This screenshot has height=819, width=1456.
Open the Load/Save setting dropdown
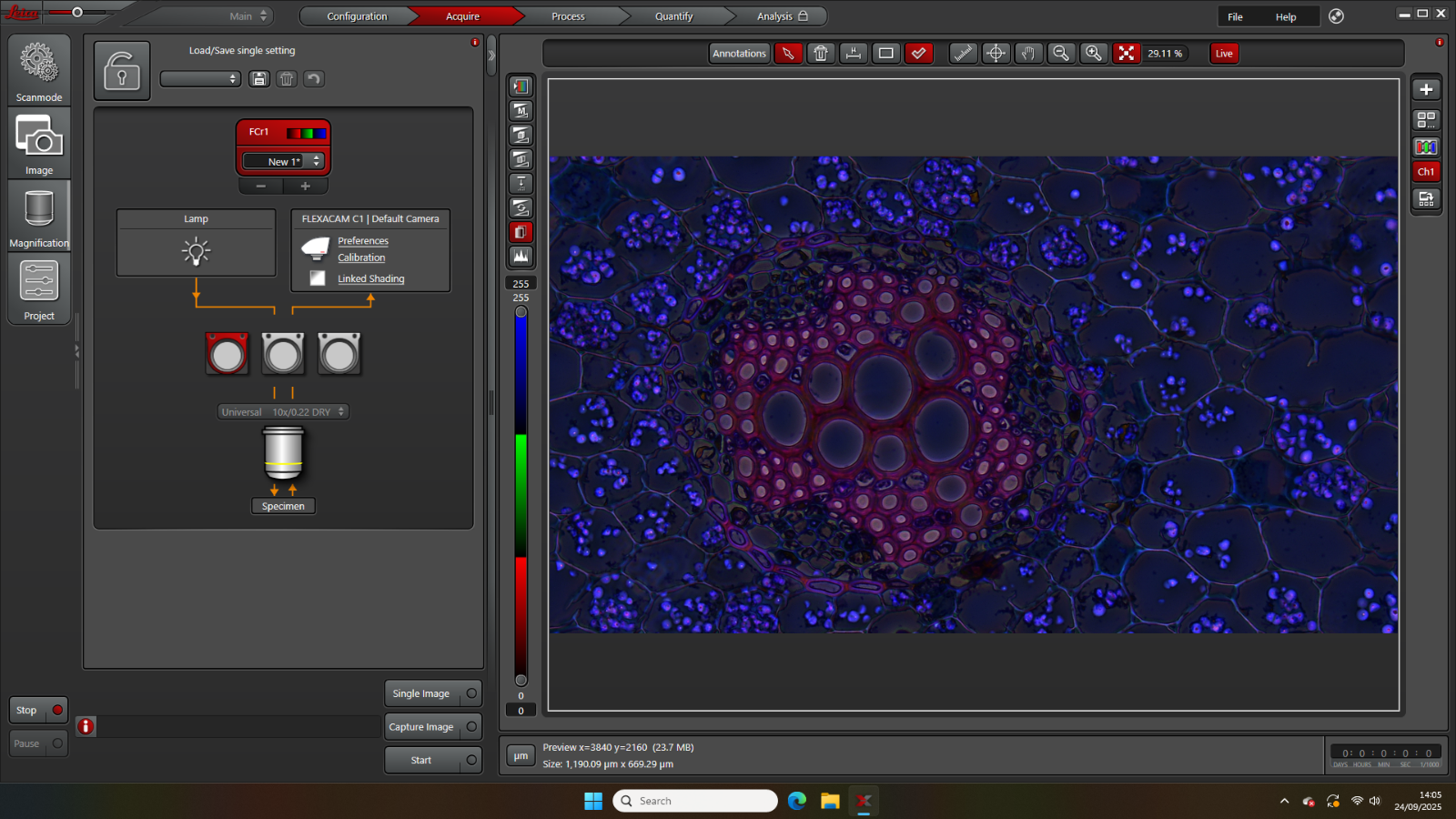200,79
